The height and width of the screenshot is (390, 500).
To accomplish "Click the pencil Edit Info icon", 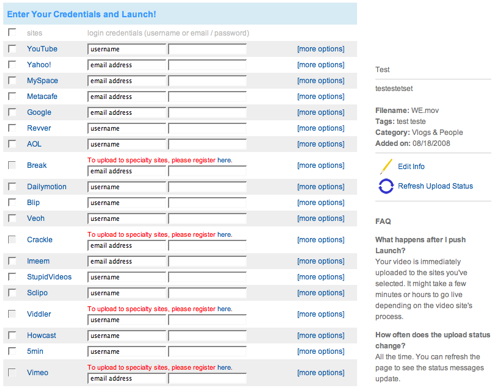I will 386,166.
